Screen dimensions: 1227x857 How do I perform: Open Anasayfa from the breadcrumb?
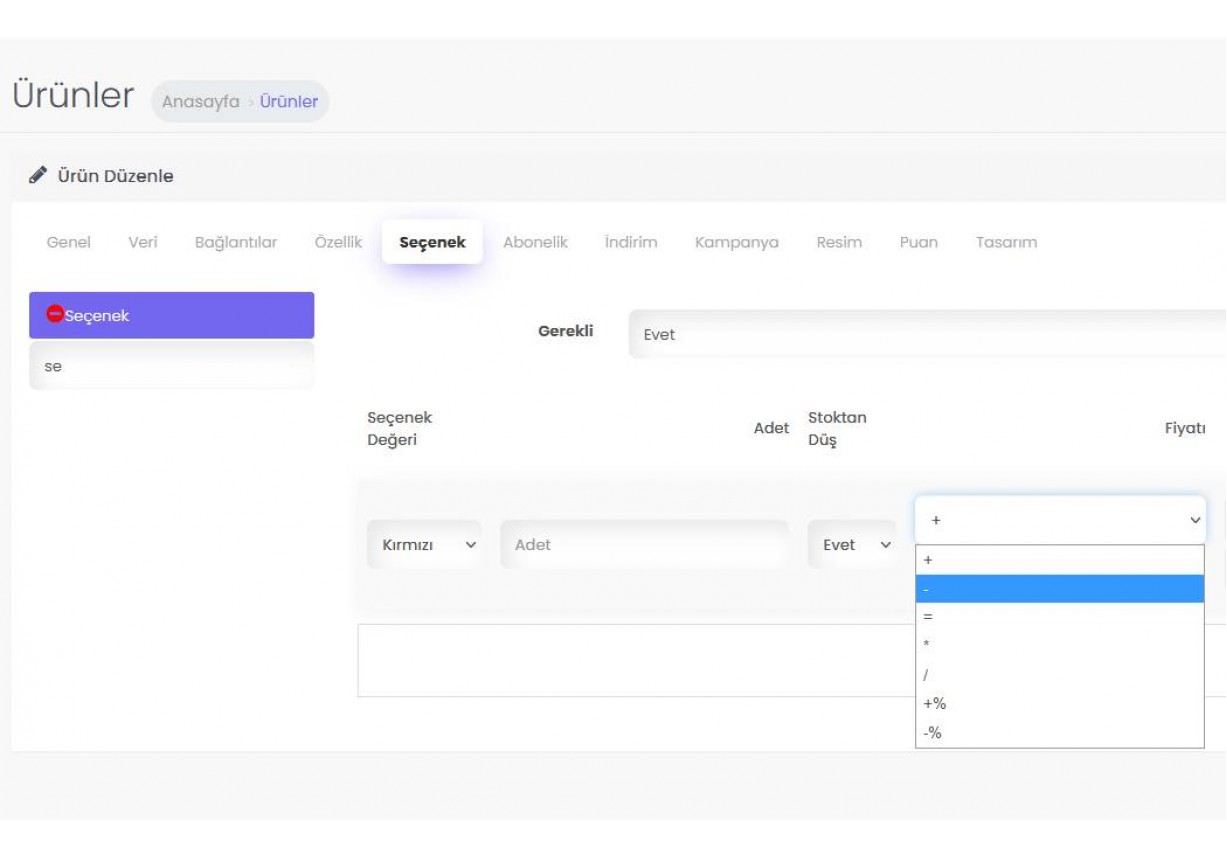(200, 101)
